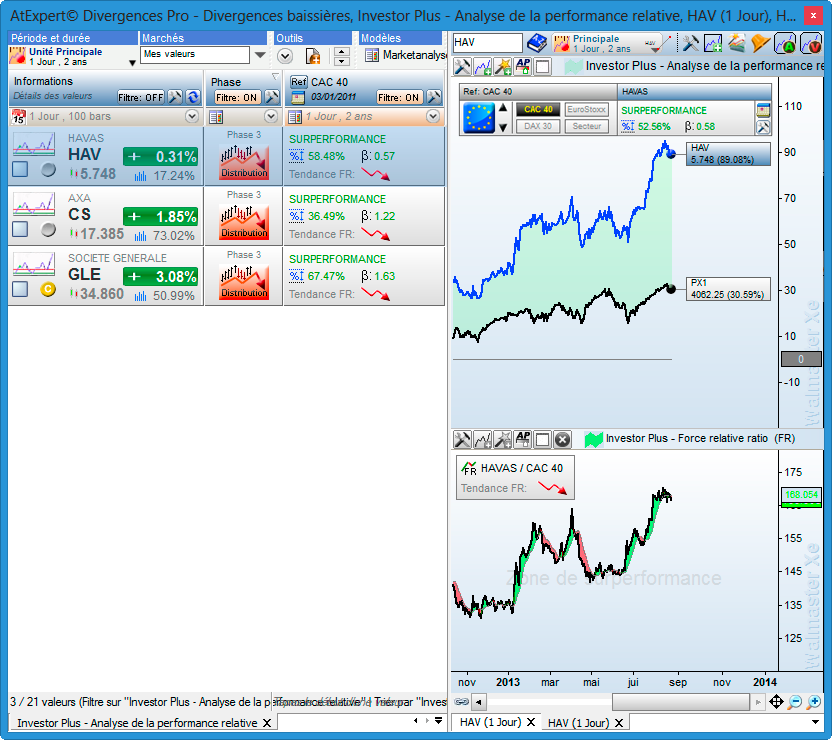
Task: Tick the checkbox in the HAVAS row
Action: pyautogui.click(x=20, y=169)
